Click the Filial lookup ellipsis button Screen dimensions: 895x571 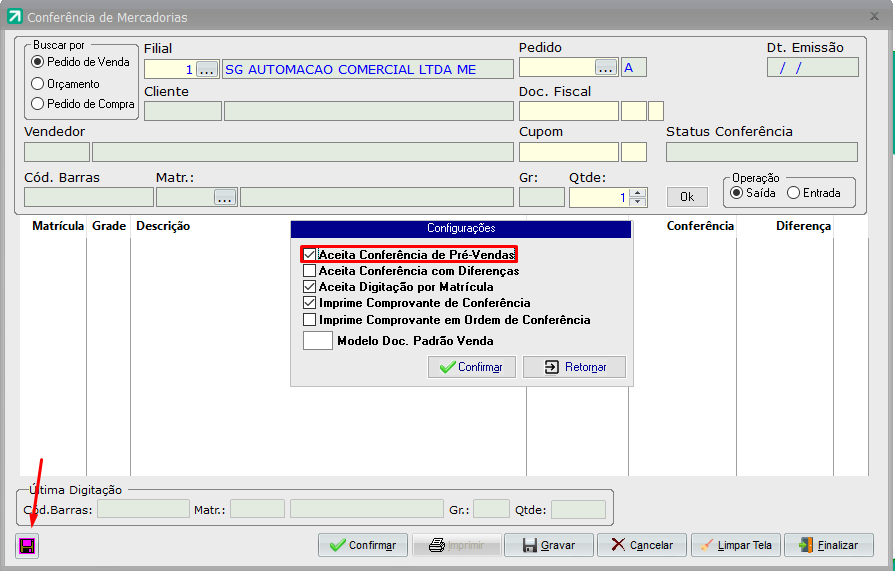point(207,69)
